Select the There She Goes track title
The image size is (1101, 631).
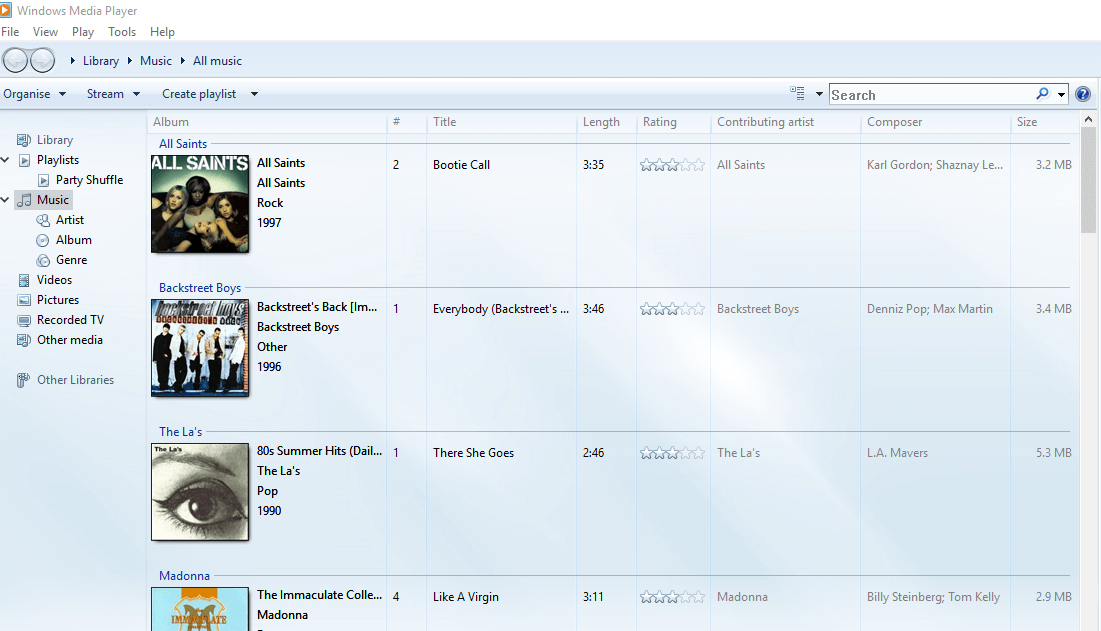click(473, 453)
